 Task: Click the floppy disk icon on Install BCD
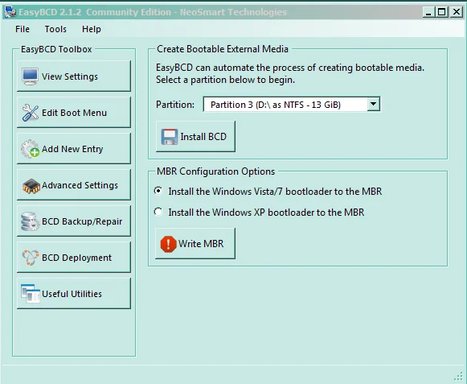[x=169, y=137]
